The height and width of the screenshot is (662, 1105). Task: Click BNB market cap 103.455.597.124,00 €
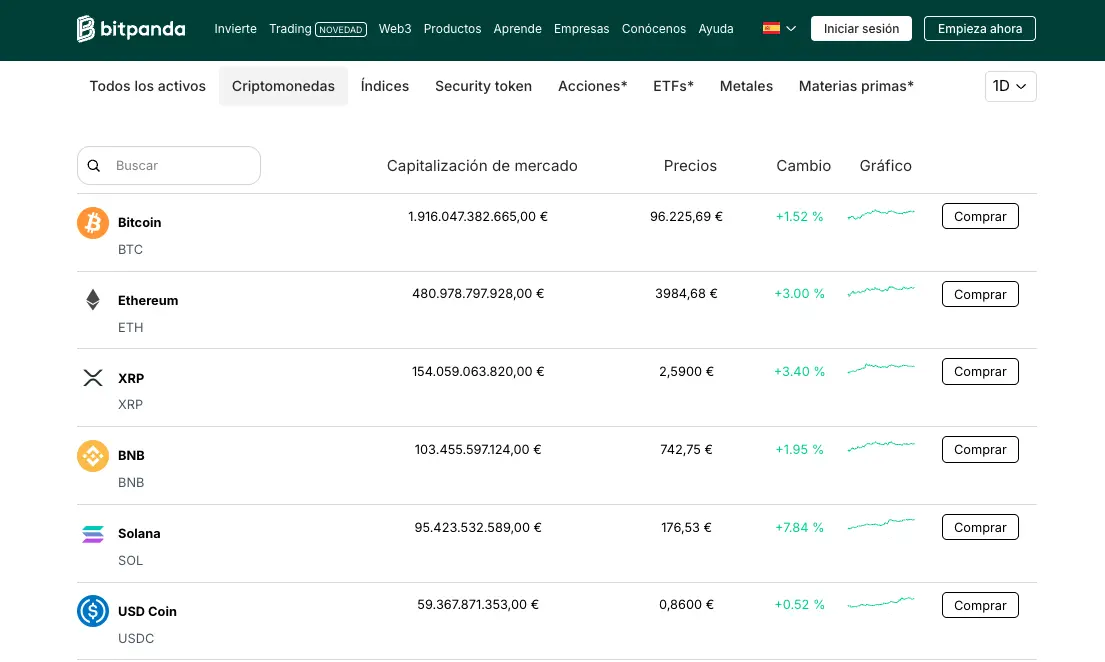478,449
